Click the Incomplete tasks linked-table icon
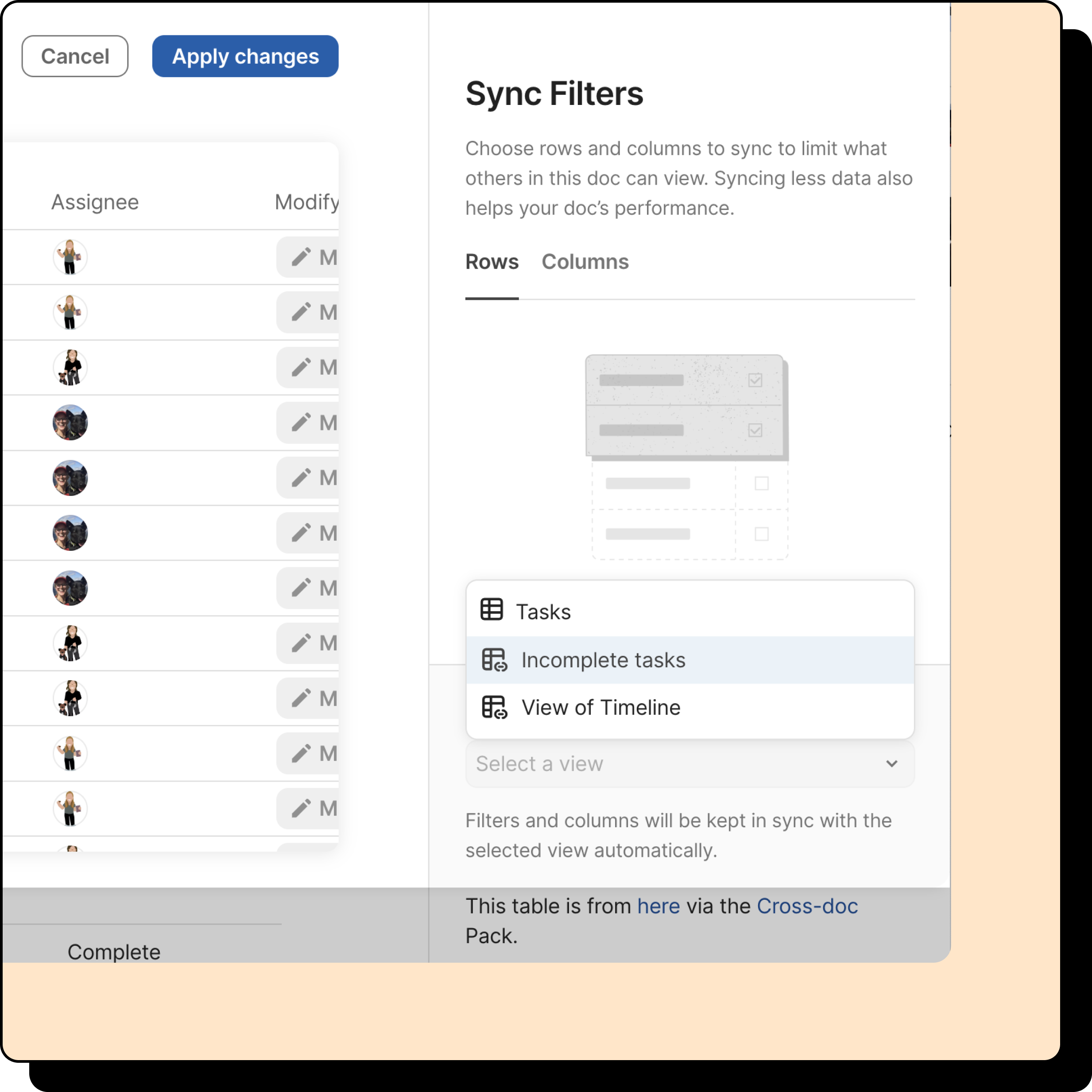Image resolution: width=1092 pixels, height=1092 pixels. point(495,660)
